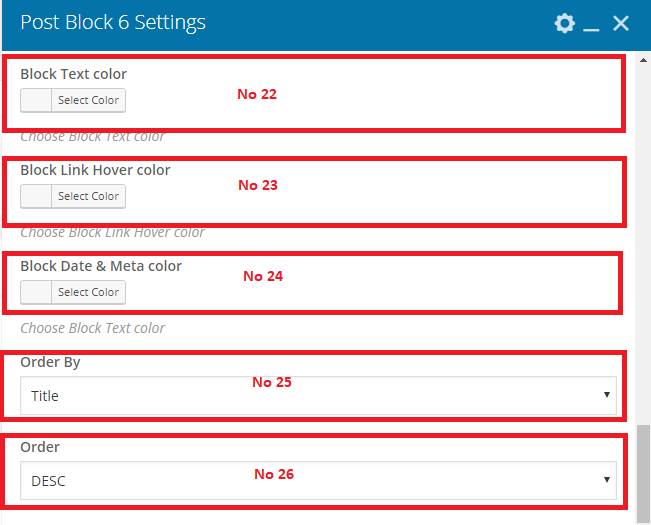Click the Post Block 6 Settings title
Screen dimensions: 651x525
tap(113, 23)
